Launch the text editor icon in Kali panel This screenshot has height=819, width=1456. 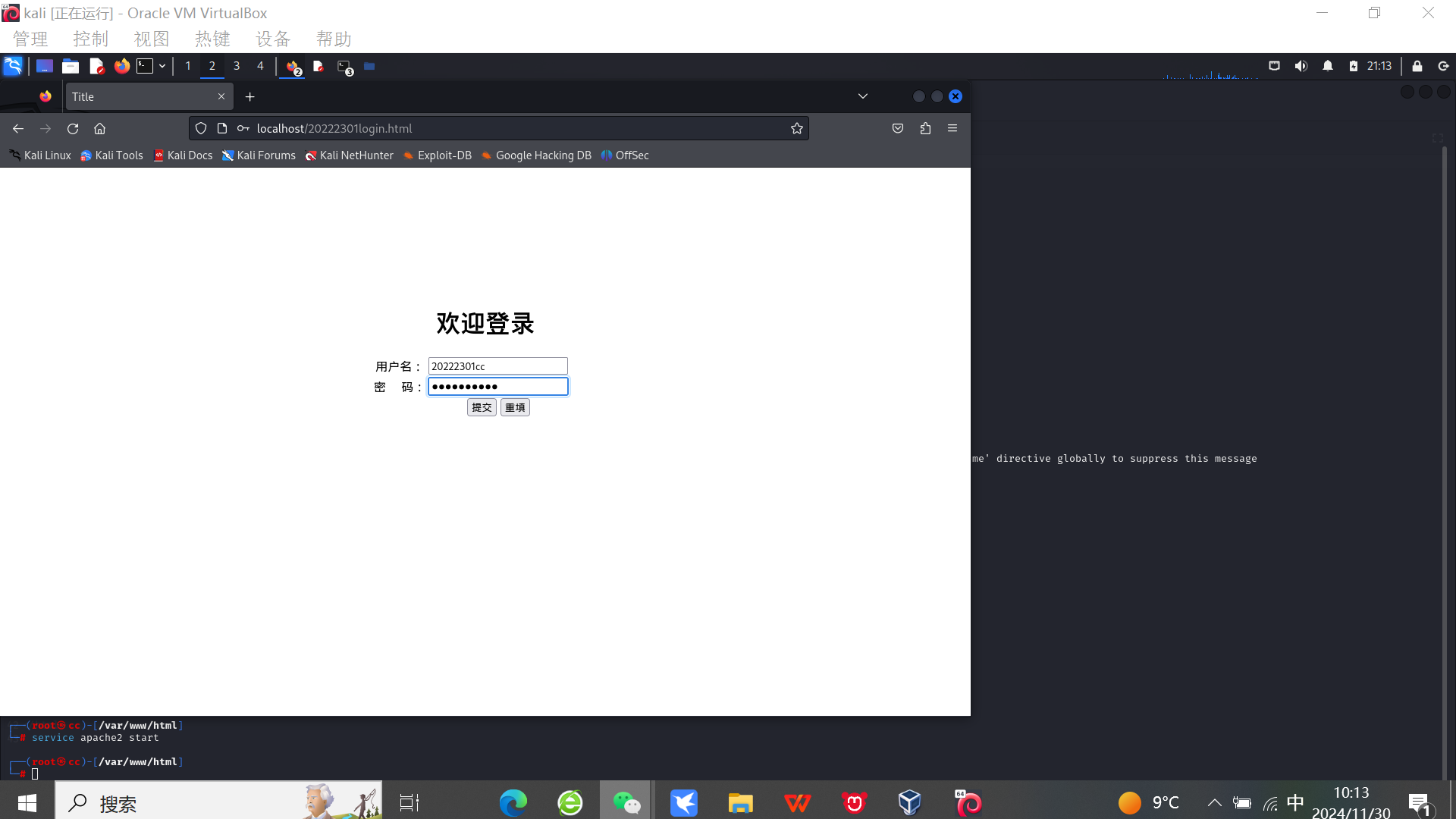(96, 67)
